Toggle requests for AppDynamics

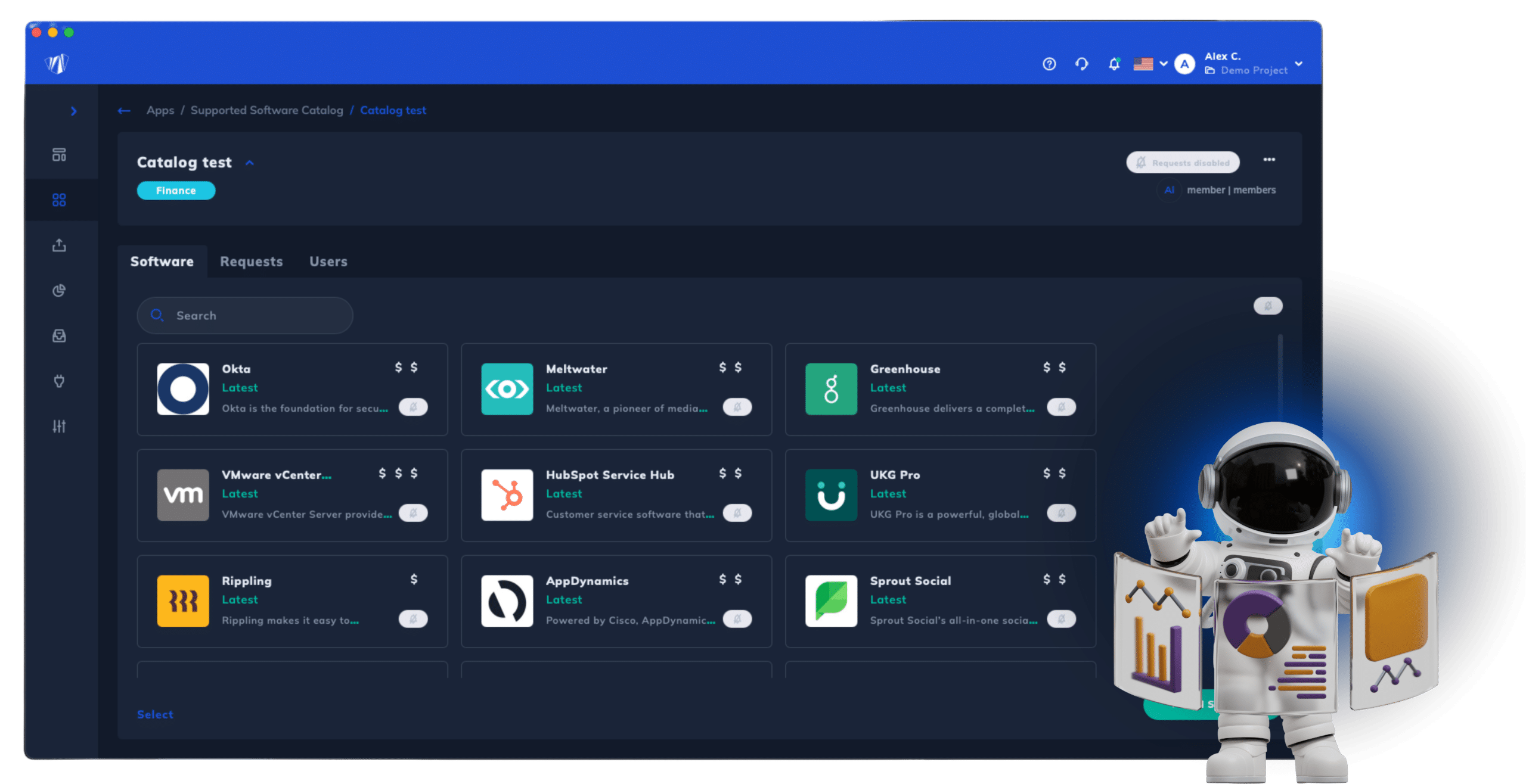tap(737, 619)
